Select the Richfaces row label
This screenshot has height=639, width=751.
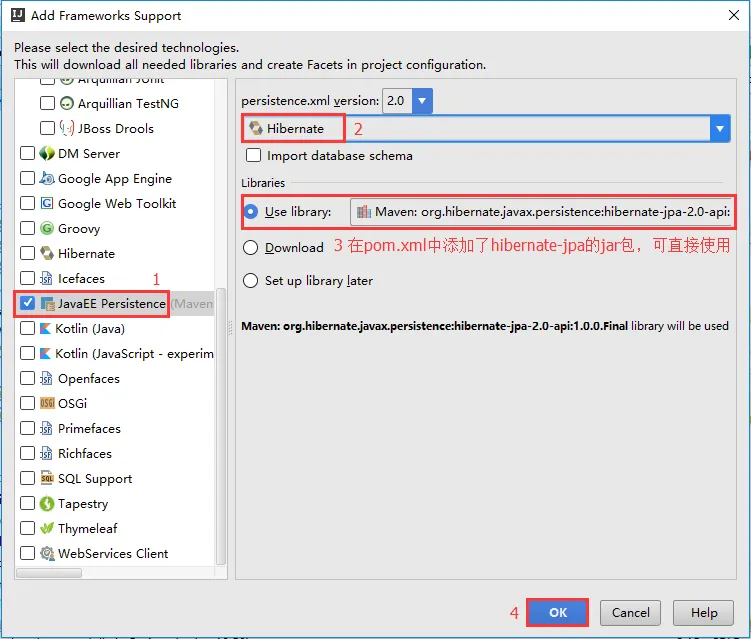click(x=85, y=453)
